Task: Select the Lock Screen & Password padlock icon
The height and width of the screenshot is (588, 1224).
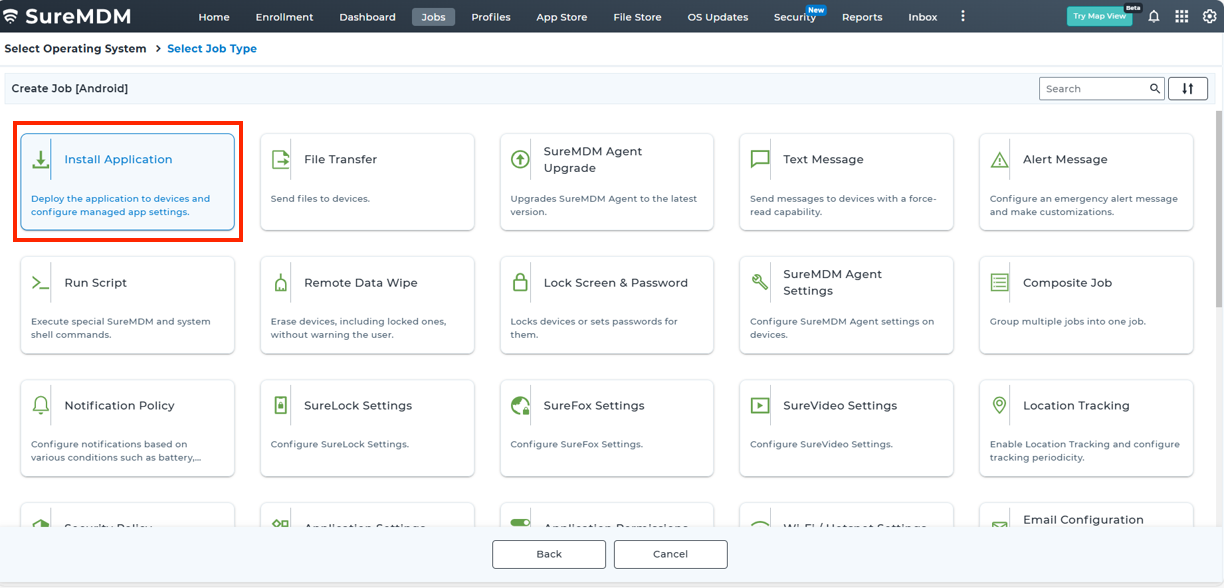Action: click(520, 283)
